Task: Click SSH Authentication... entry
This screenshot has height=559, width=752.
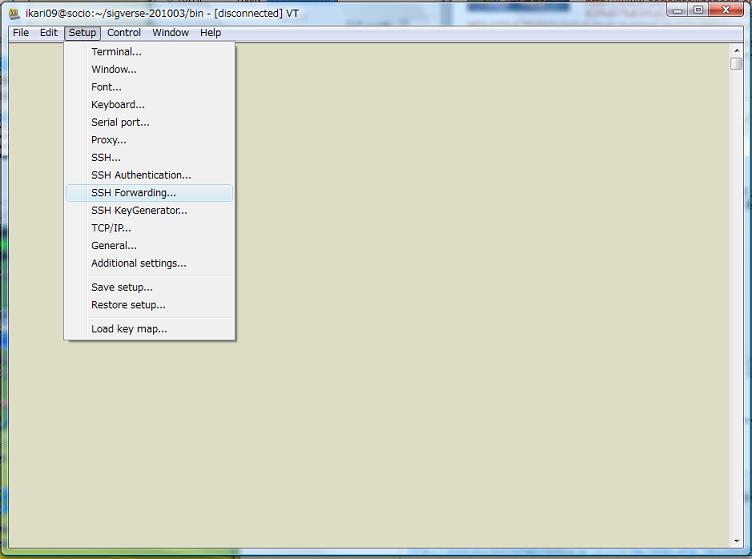Action: pos(141,175)
